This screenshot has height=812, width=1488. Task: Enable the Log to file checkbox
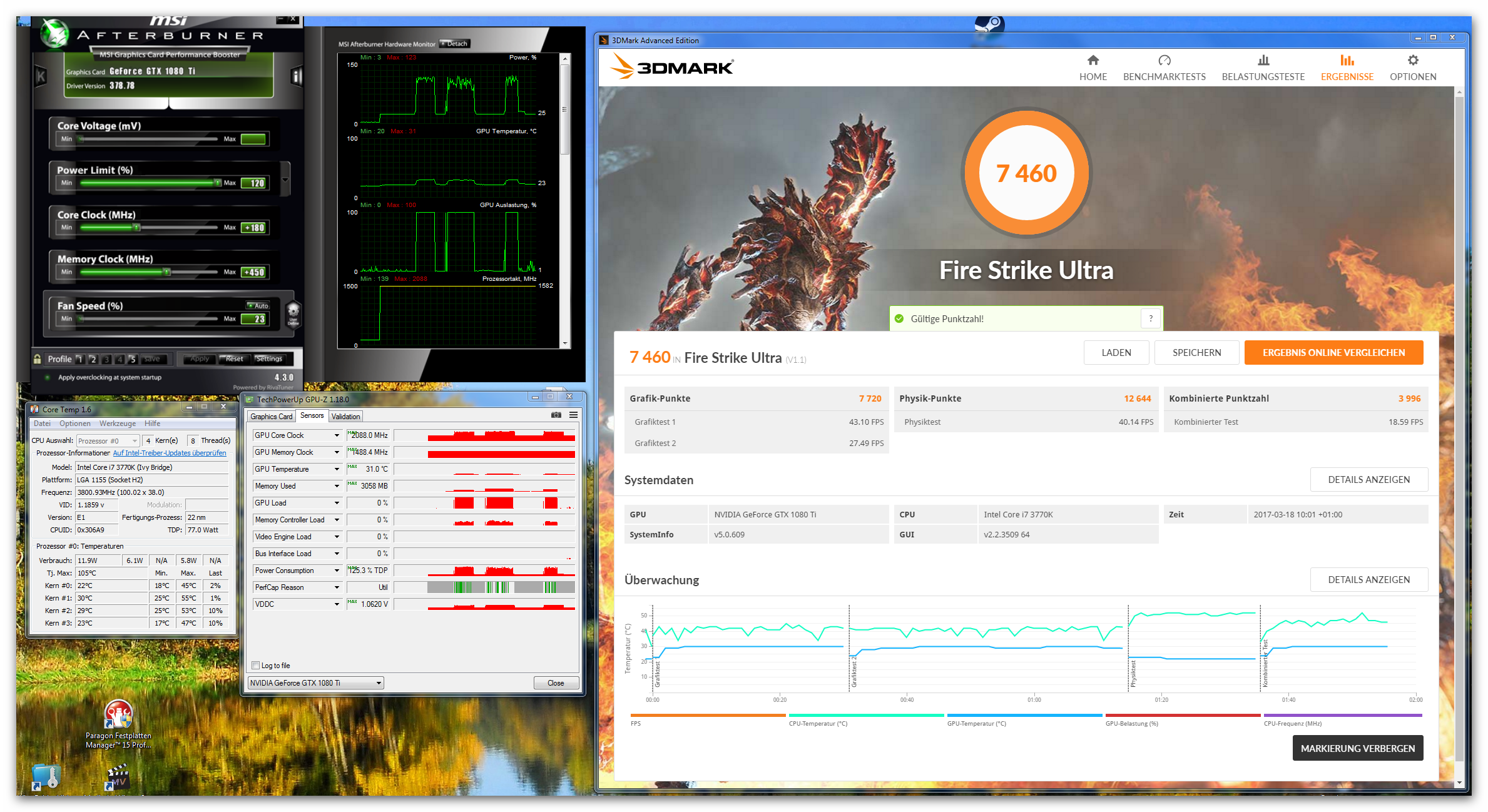click(255, 666)
